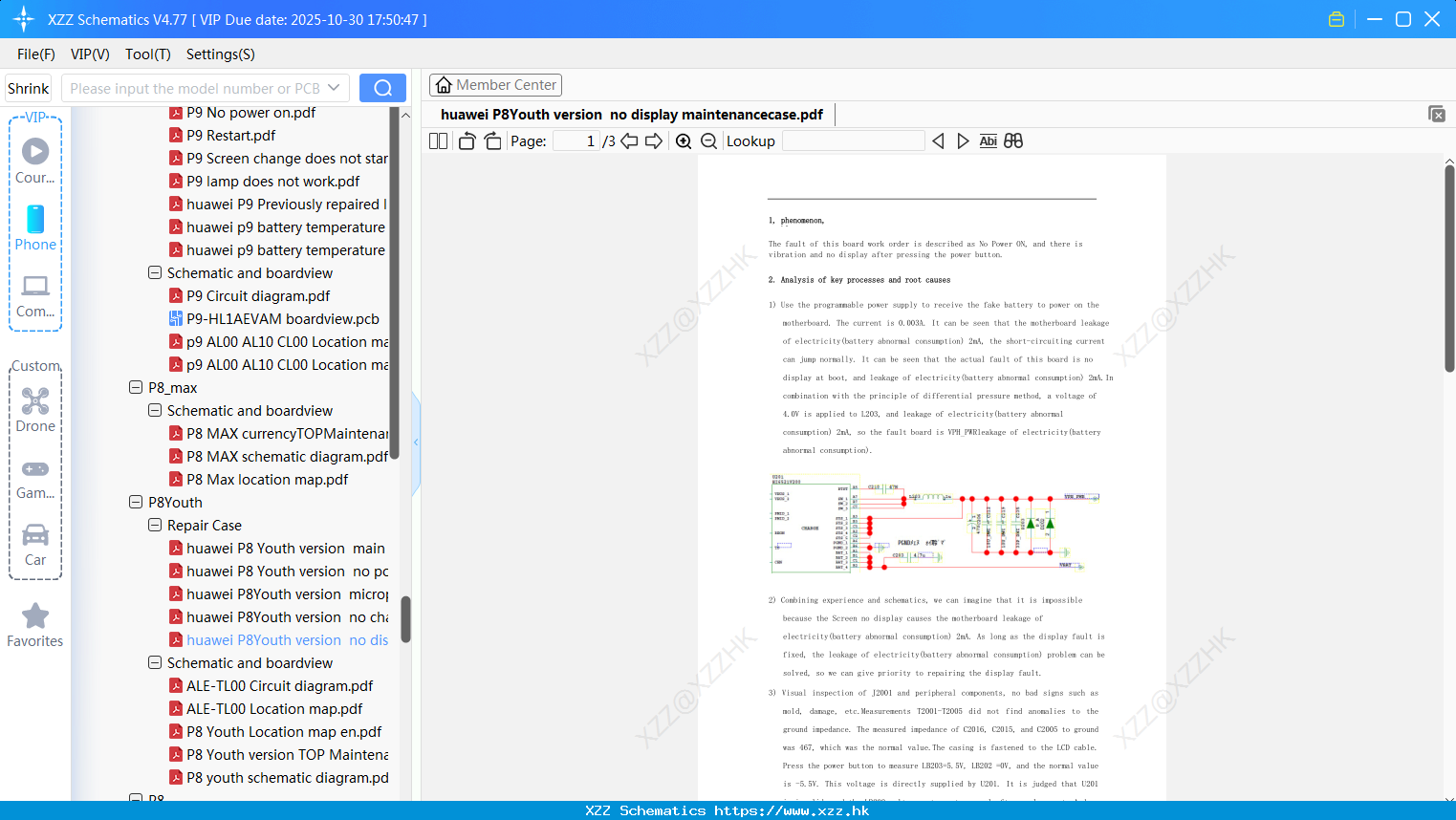This screenshot has height=820, width=1456.
Task: Click the website link in status bar
Action: [792, 810]
